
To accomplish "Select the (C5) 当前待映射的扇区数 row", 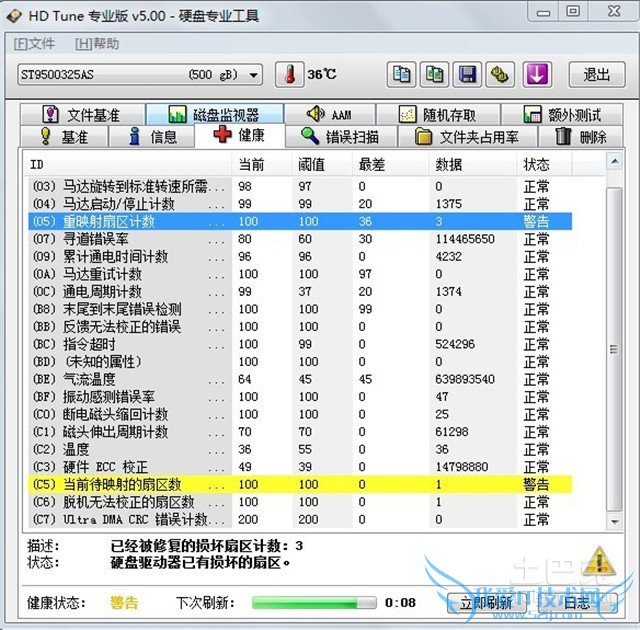I will [x=300, y=485].
